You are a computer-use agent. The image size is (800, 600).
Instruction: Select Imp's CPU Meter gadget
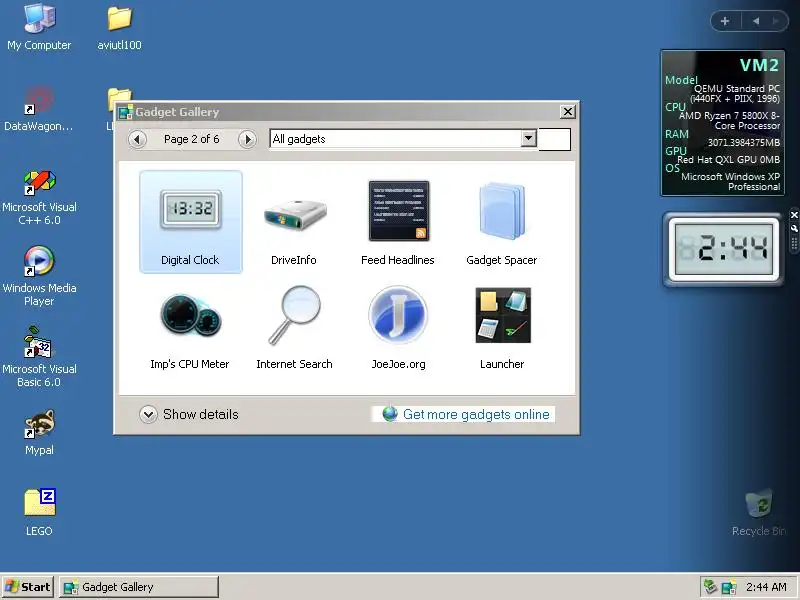(190, 330)
